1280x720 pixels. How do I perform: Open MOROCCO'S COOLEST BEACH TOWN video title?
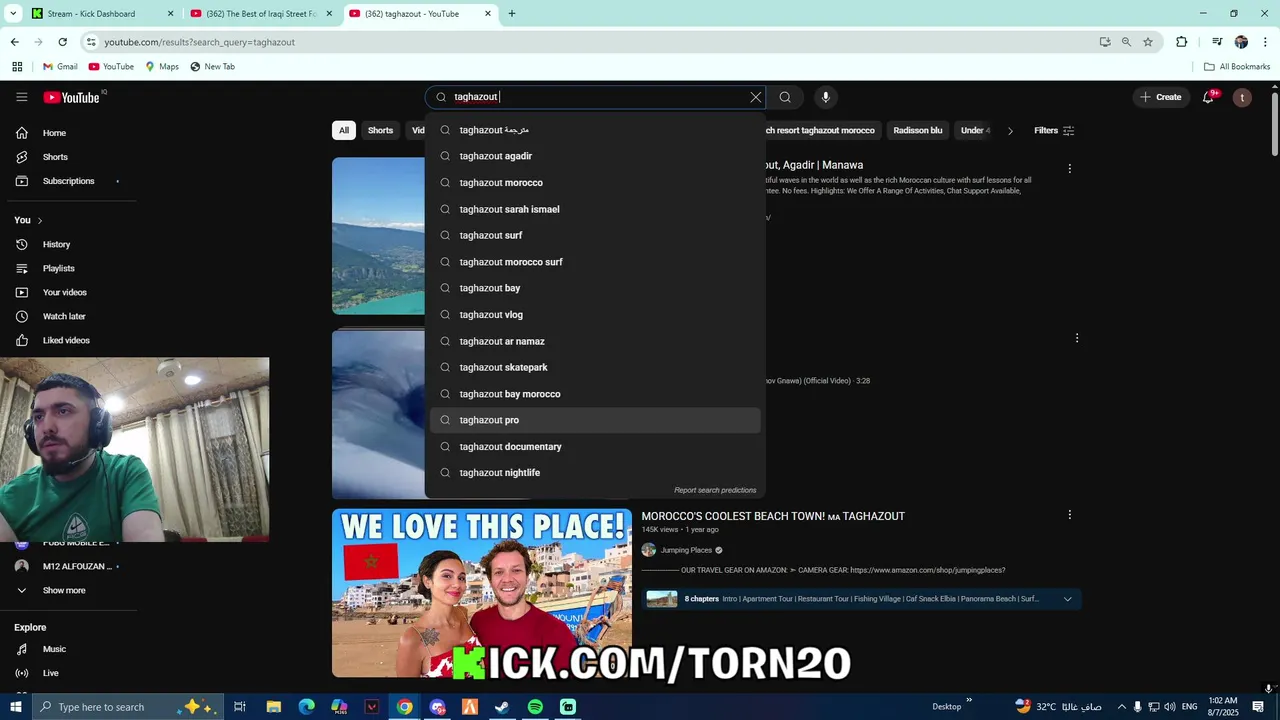click(773, 516)
